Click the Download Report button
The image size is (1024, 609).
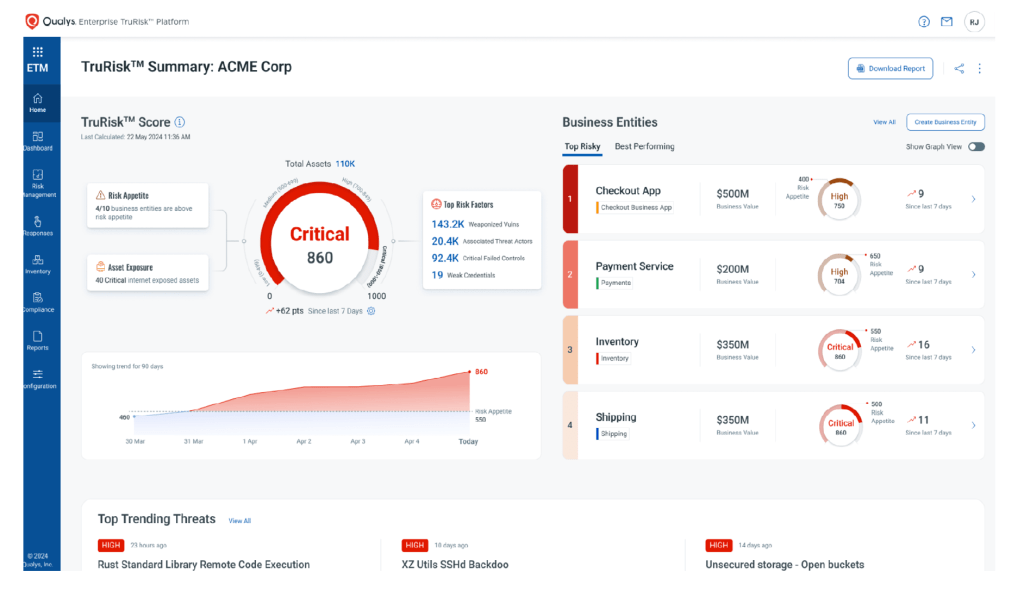(891, 69)
